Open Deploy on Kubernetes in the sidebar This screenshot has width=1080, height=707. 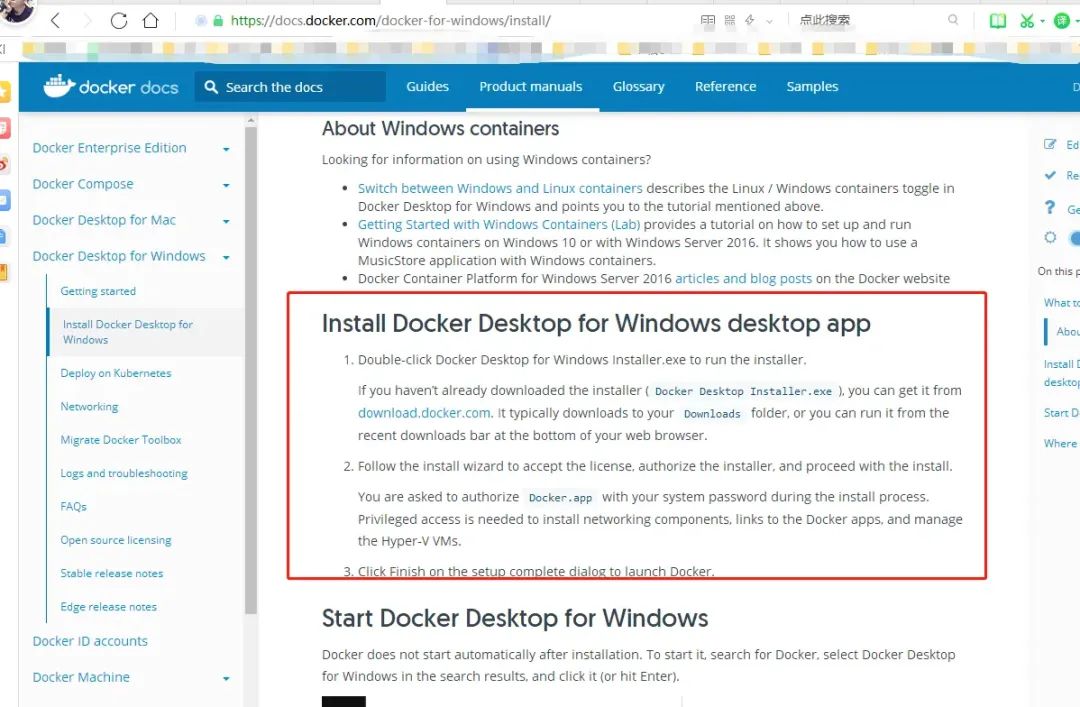tap(116, 373)
